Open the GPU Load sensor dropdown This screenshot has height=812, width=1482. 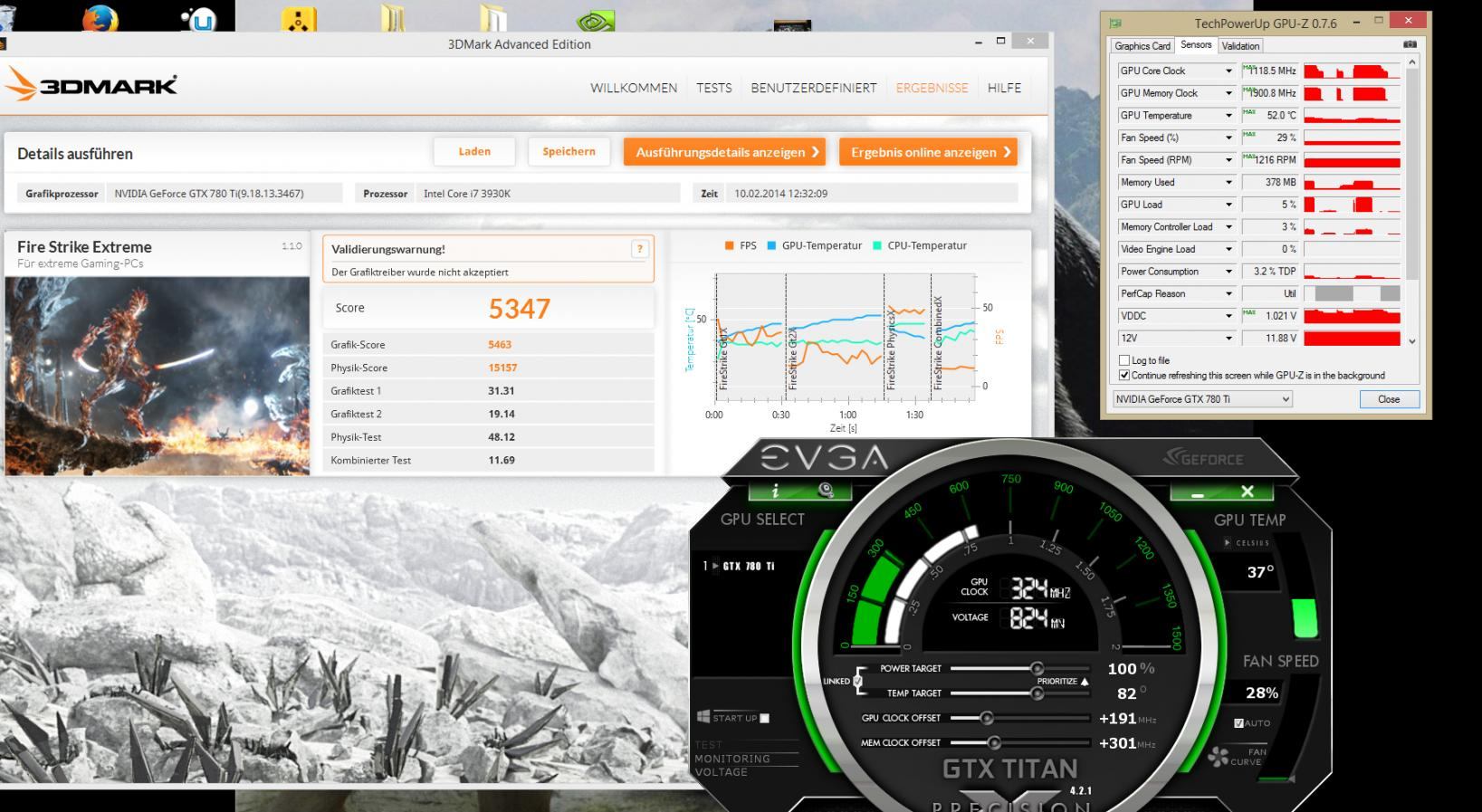click(x=1229, y=205)
